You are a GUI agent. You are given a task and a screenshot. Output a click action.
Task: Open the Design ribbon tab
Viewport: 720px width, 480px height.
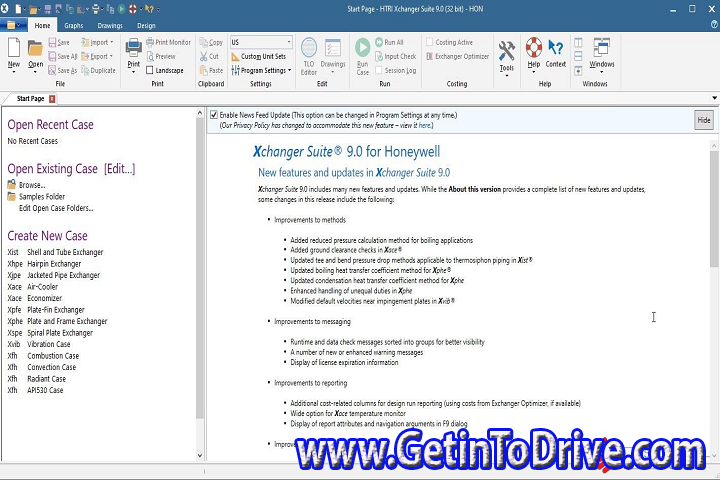pos(146,26)
